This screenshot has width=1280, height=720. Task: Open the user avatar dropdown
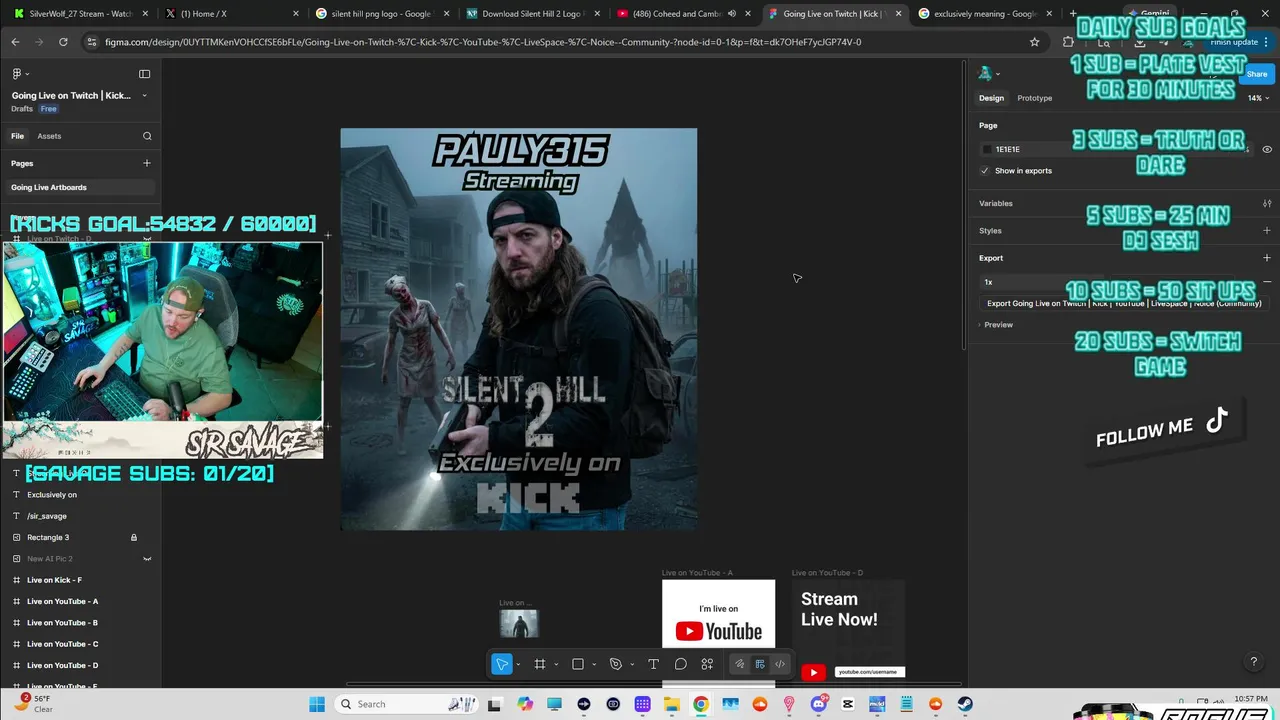990,74
